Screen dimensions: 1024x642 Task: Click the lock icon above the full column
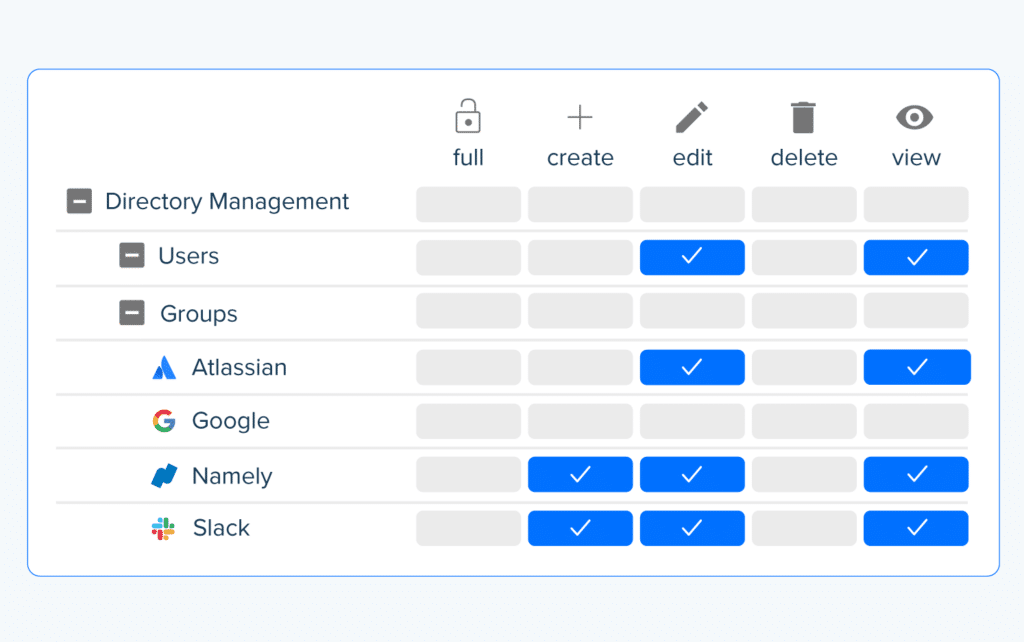(468, 116)
